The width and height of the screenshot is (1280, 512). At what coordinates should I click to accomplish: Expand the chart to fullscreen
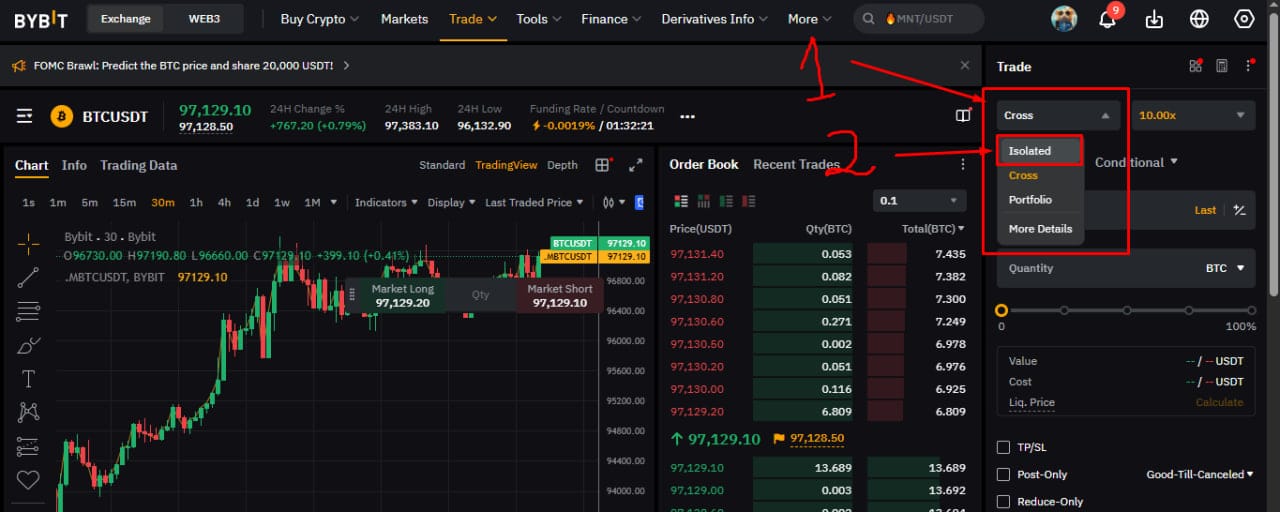coord(635,165)
